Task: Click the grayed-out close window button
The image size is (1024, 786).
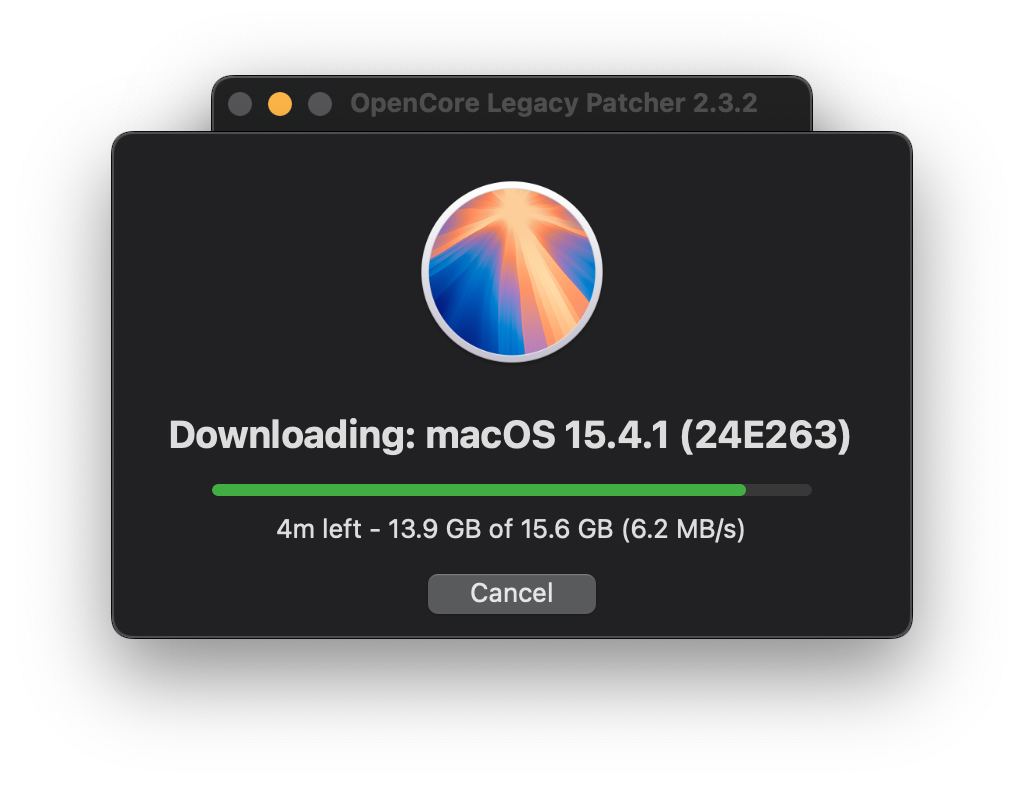Action: click(240, 104)
